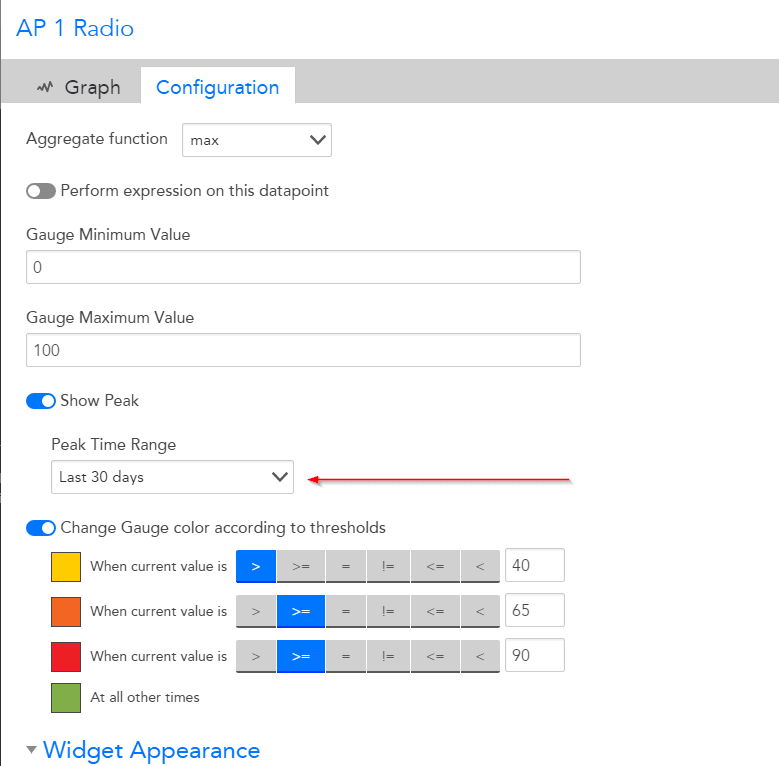779x766 pixels.
Task: Open the orange threshold color swatch
Action: [x=66, y=612]
